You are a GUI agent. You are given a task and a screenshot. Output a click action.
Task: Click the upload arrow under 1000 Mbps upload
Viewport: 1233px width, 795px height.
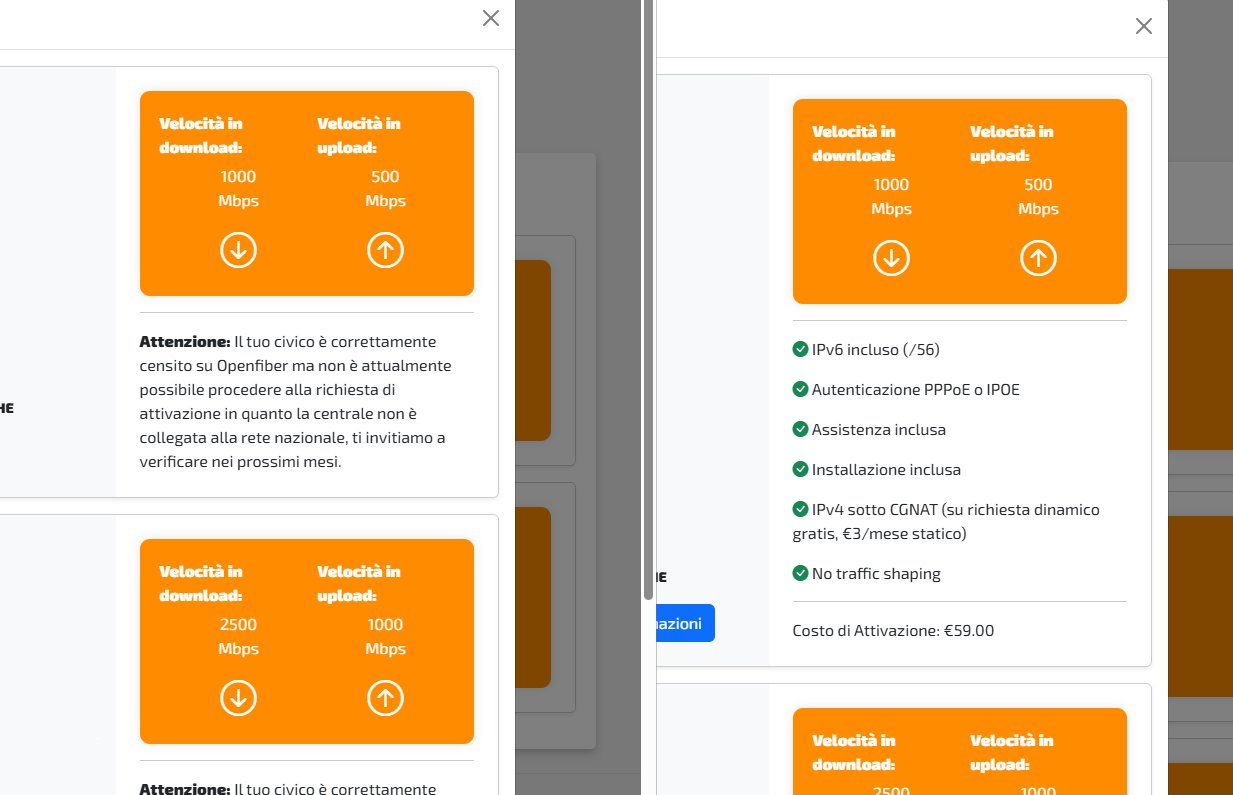(385, 698)
